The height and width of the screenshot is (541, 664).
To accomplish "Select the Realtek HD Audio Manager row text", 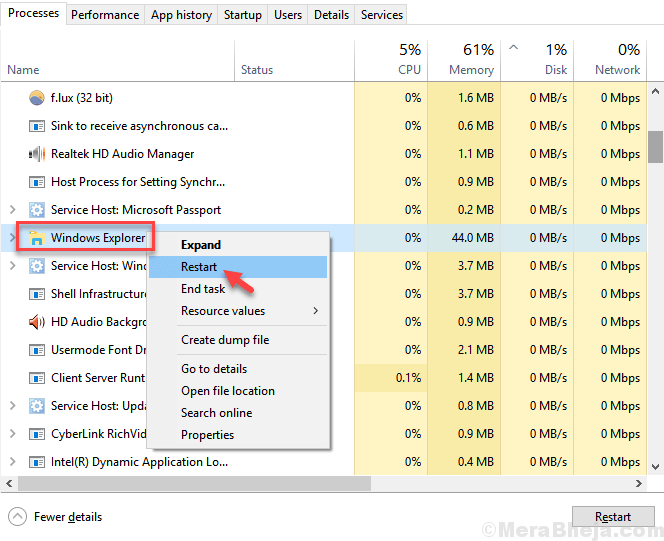I will pyautogui.click(x=122, y=154).
